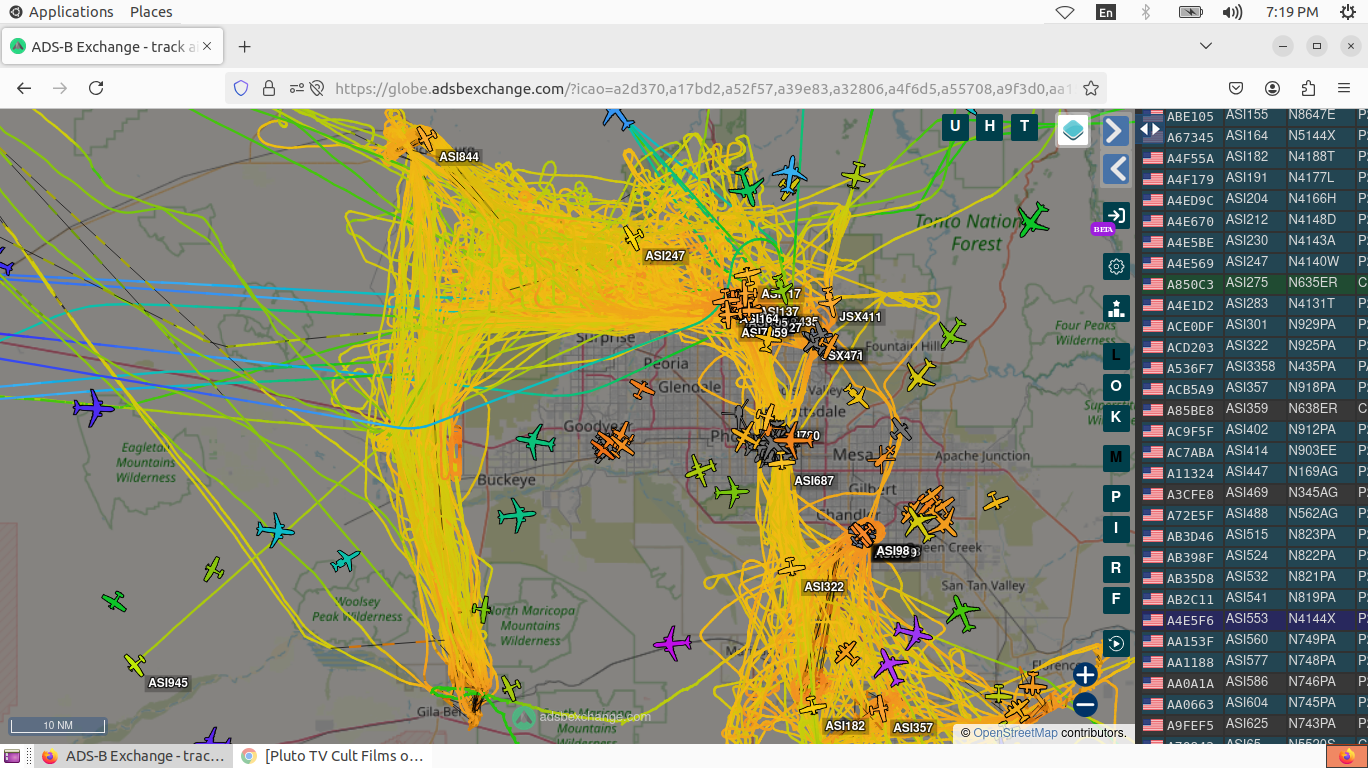Toggle sidebar width double-arrow handle
The height and width of the screenshot is (768, 1368).
[x=1150, y=129]
